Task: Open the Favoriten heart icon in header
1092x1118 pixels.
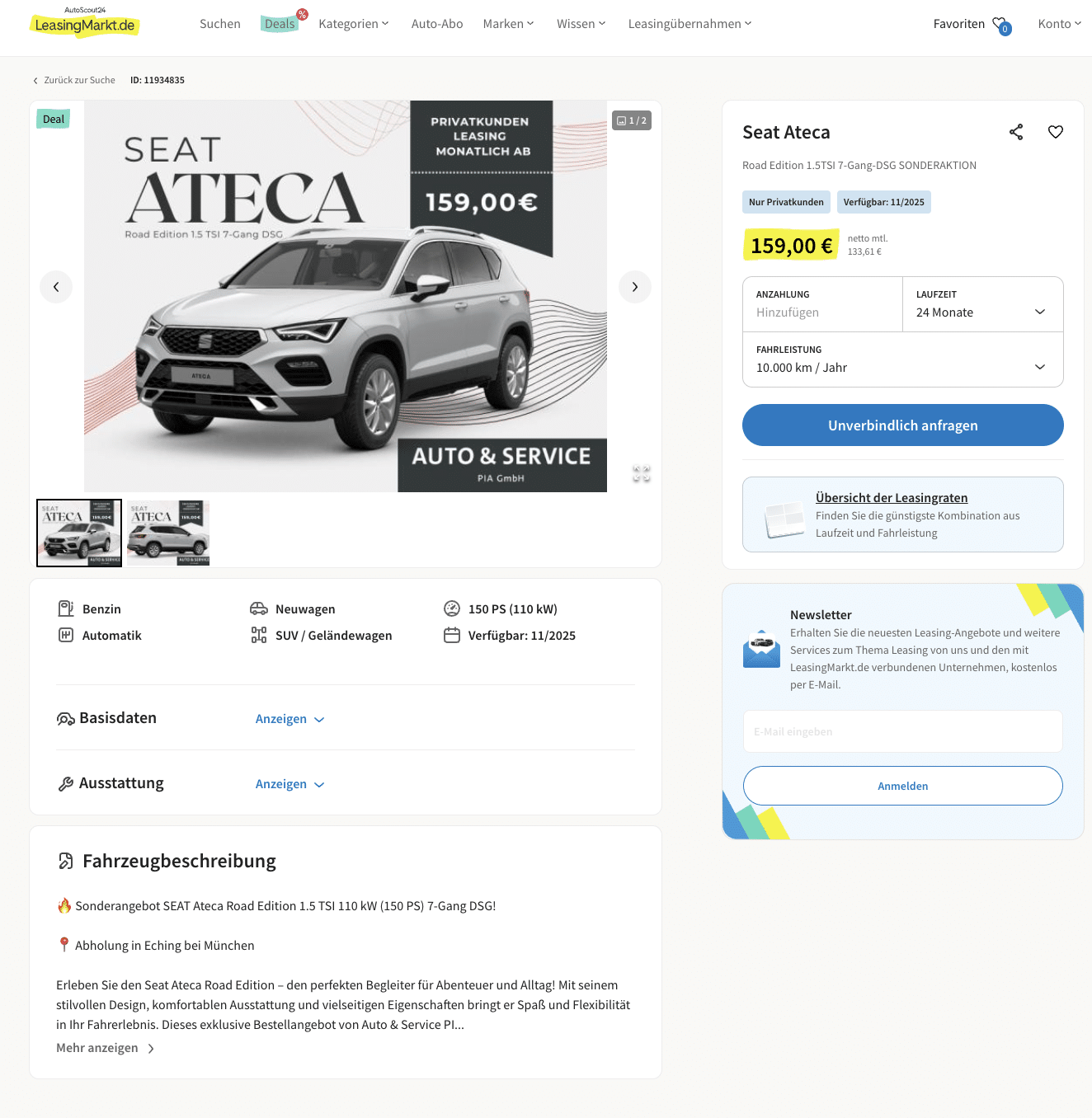Action: coord(1001,25)
